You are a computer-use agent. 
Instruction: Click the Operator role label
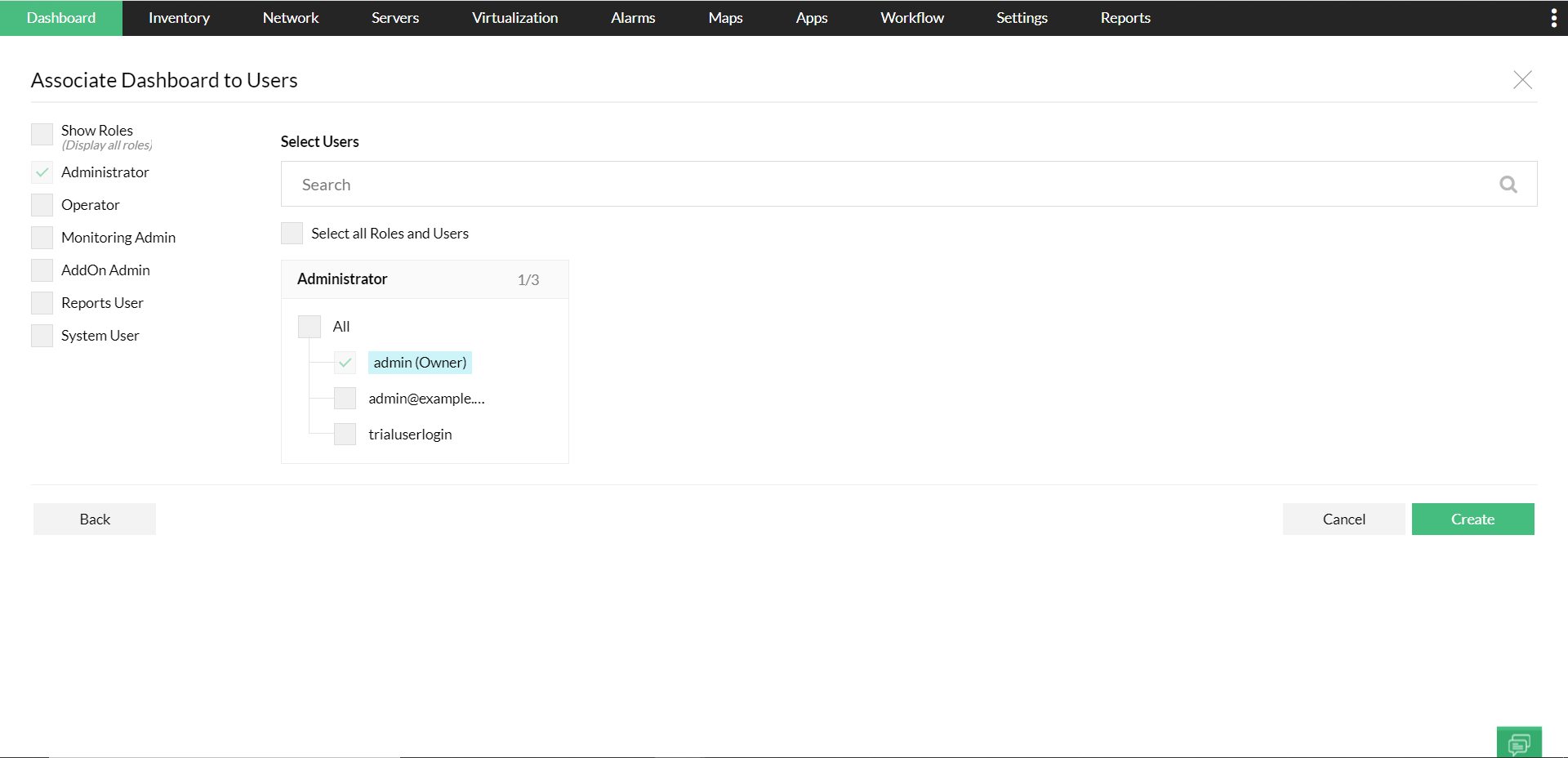click(x=91, y=205)
